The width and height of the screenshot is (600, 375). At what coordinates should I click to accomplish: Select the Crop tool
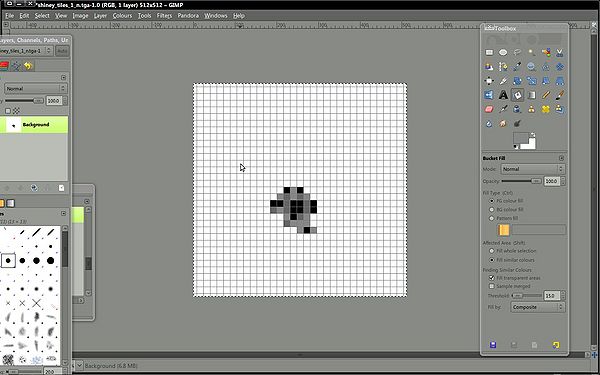click(x=503, y=81)
